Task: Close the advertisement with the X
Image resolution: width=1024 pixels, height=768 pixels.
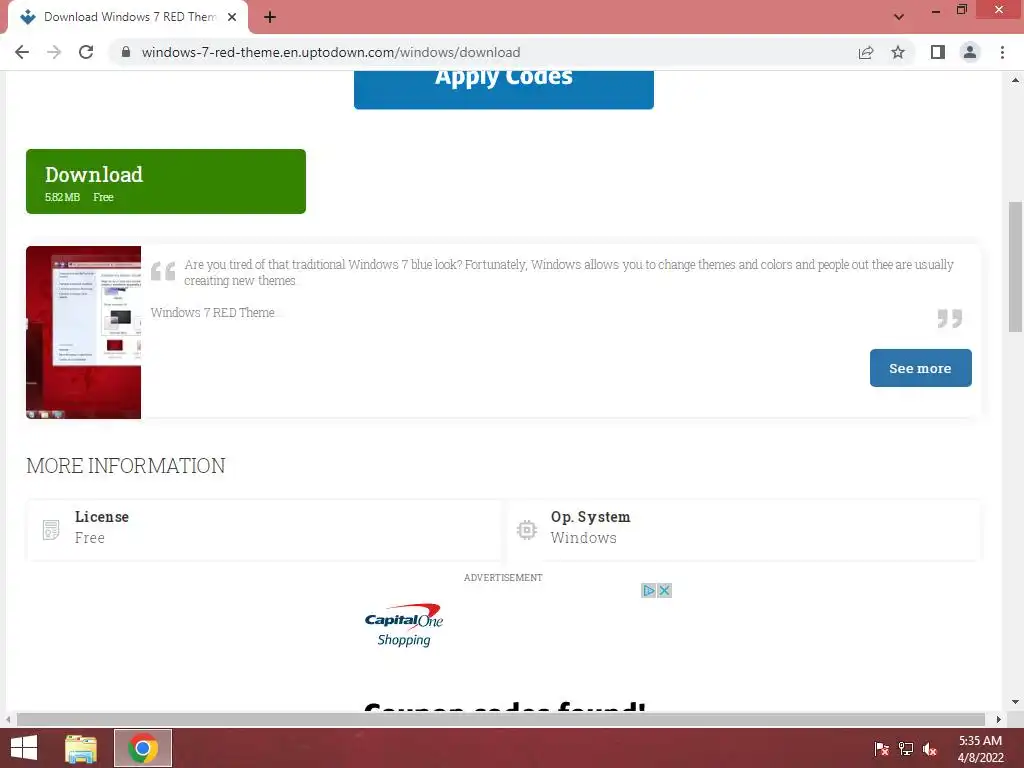Action: [664, 590]
